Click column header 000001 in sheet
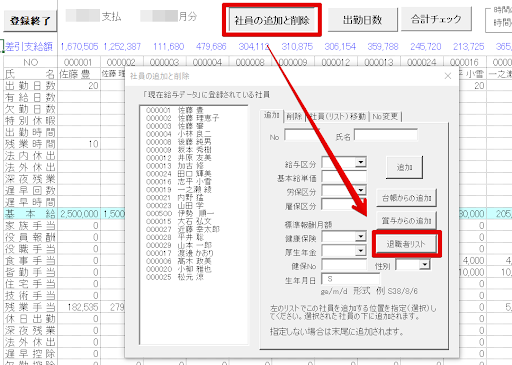 coord(78,62)
